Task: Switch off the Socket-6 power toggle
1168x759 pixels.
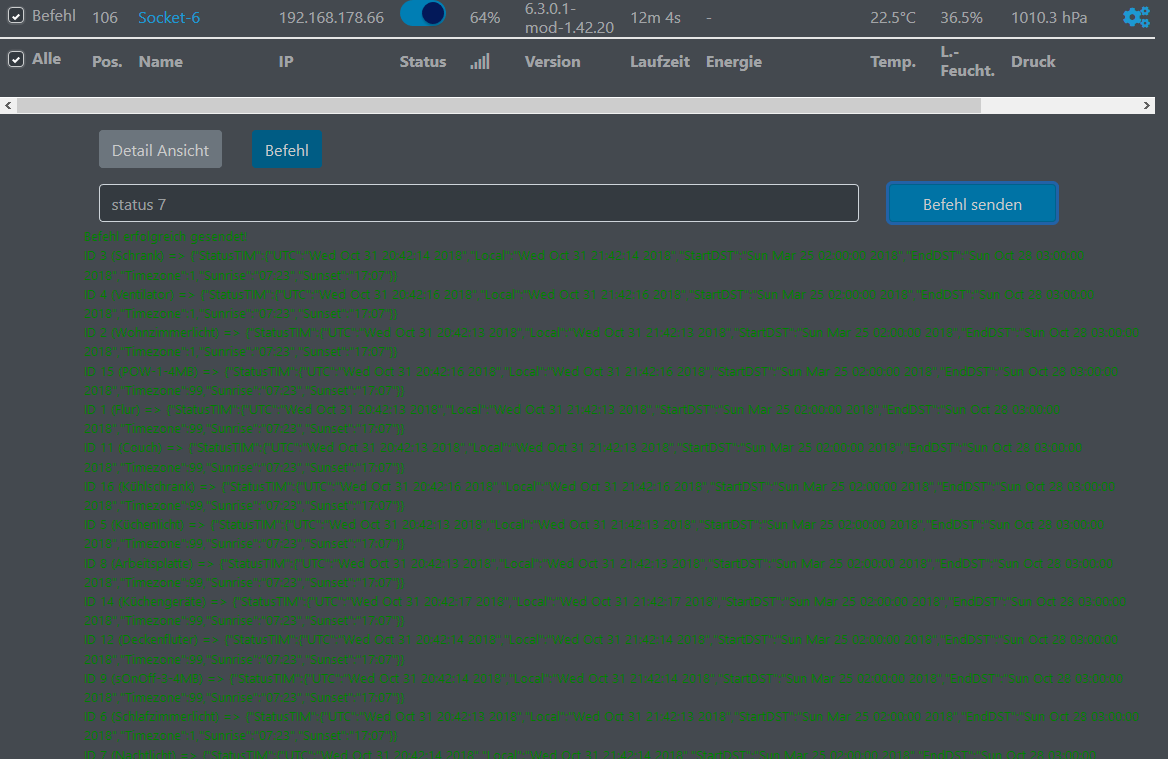Action: click(422, 13)
